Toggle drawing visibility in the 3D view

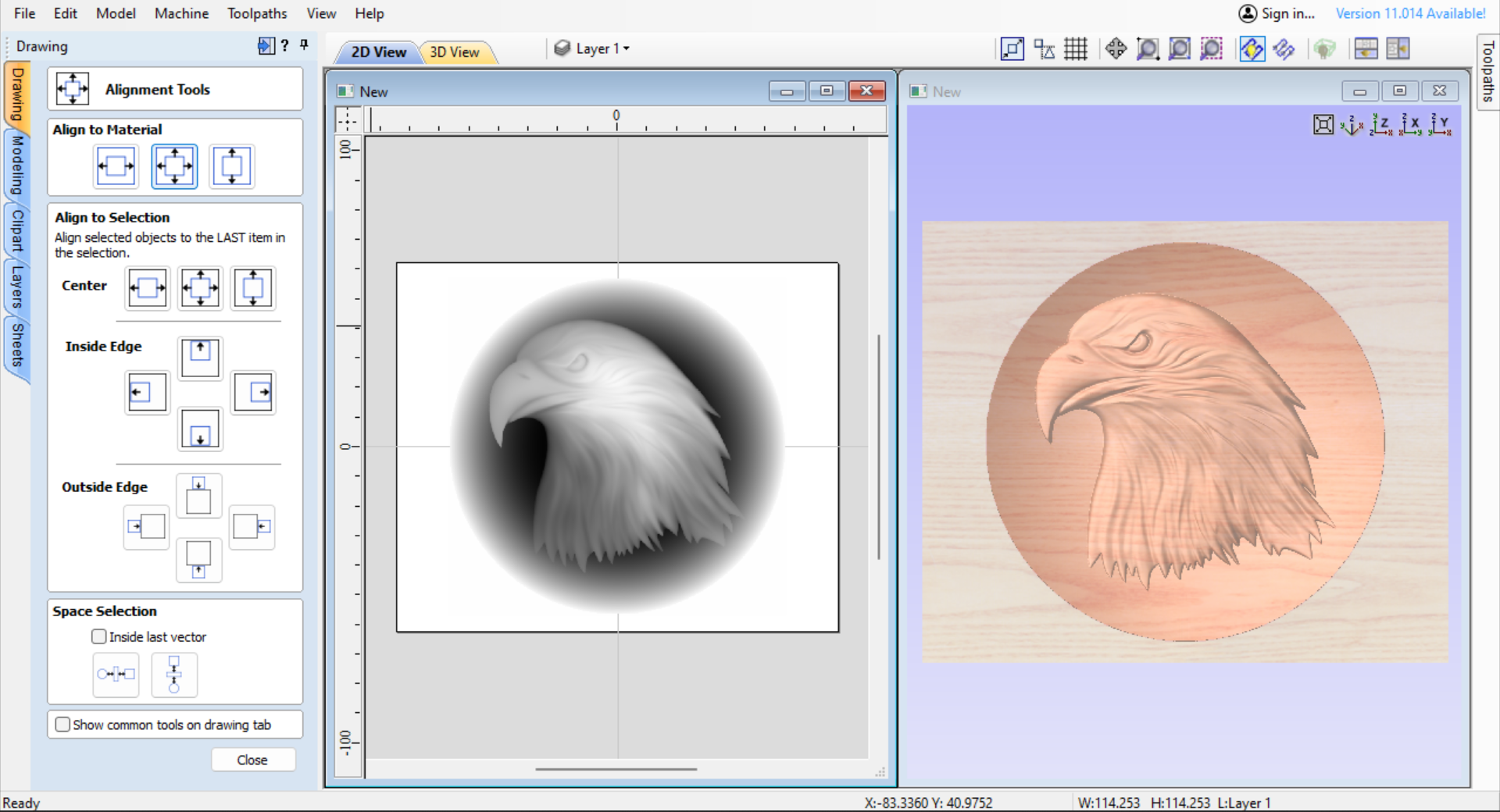(1252, 48)
